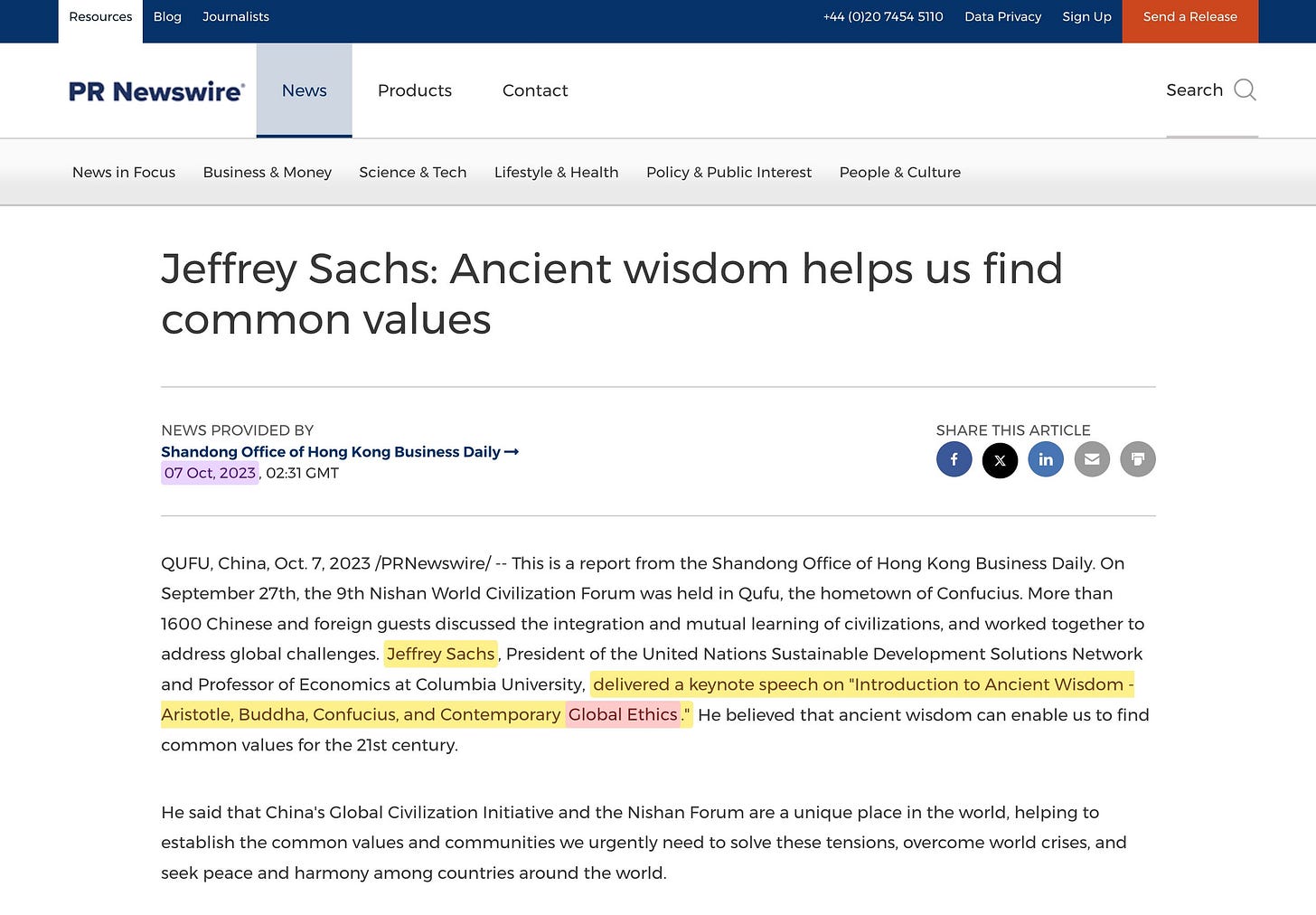Image resolution: width=1316 pixels, height=915 pixels.
Task: Click the highlighted date 07 Oct, 2023
Action: tap(210, 473)
